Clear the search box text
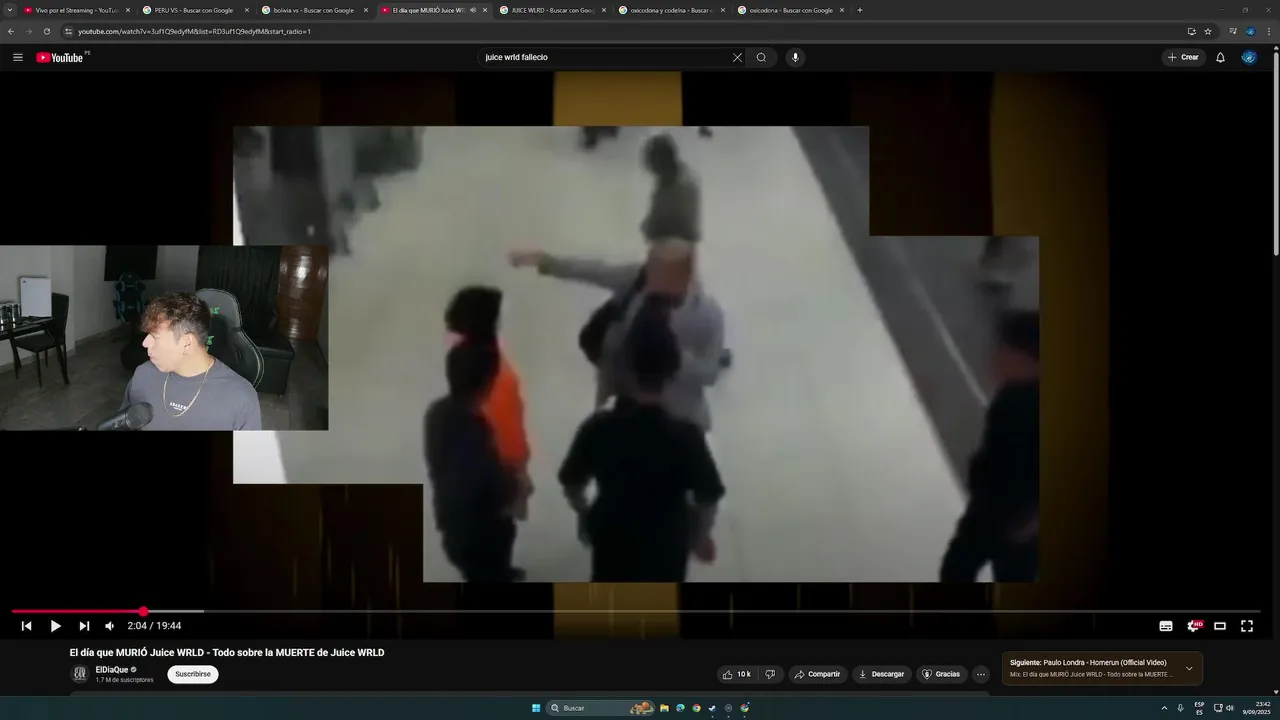The image size is (1280, 720). 737,57
